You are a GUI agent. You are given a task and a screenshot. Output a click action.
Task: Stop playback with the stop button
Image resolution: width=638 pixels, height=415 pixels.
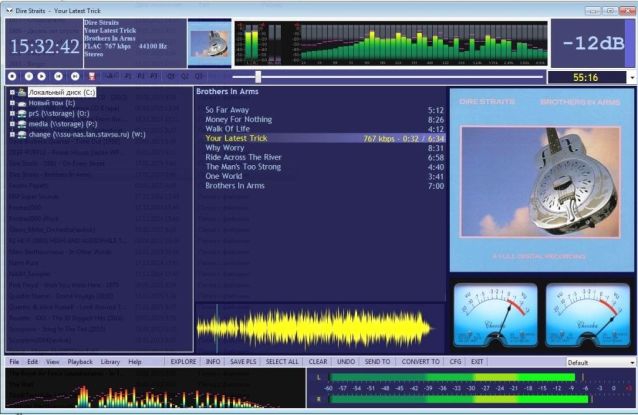point(12,76)
